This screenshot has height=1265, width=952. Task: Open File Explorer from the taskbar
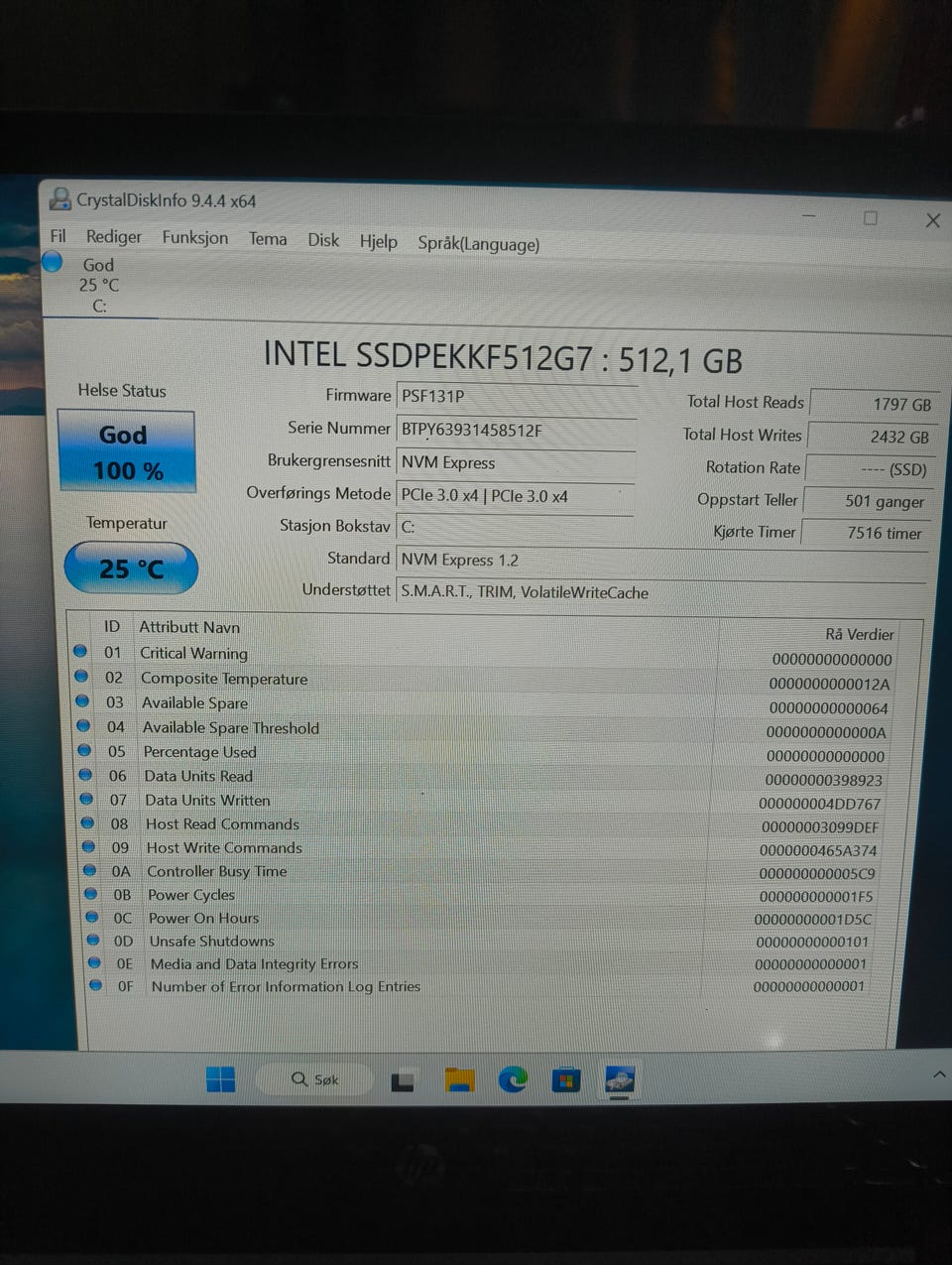459,1080
